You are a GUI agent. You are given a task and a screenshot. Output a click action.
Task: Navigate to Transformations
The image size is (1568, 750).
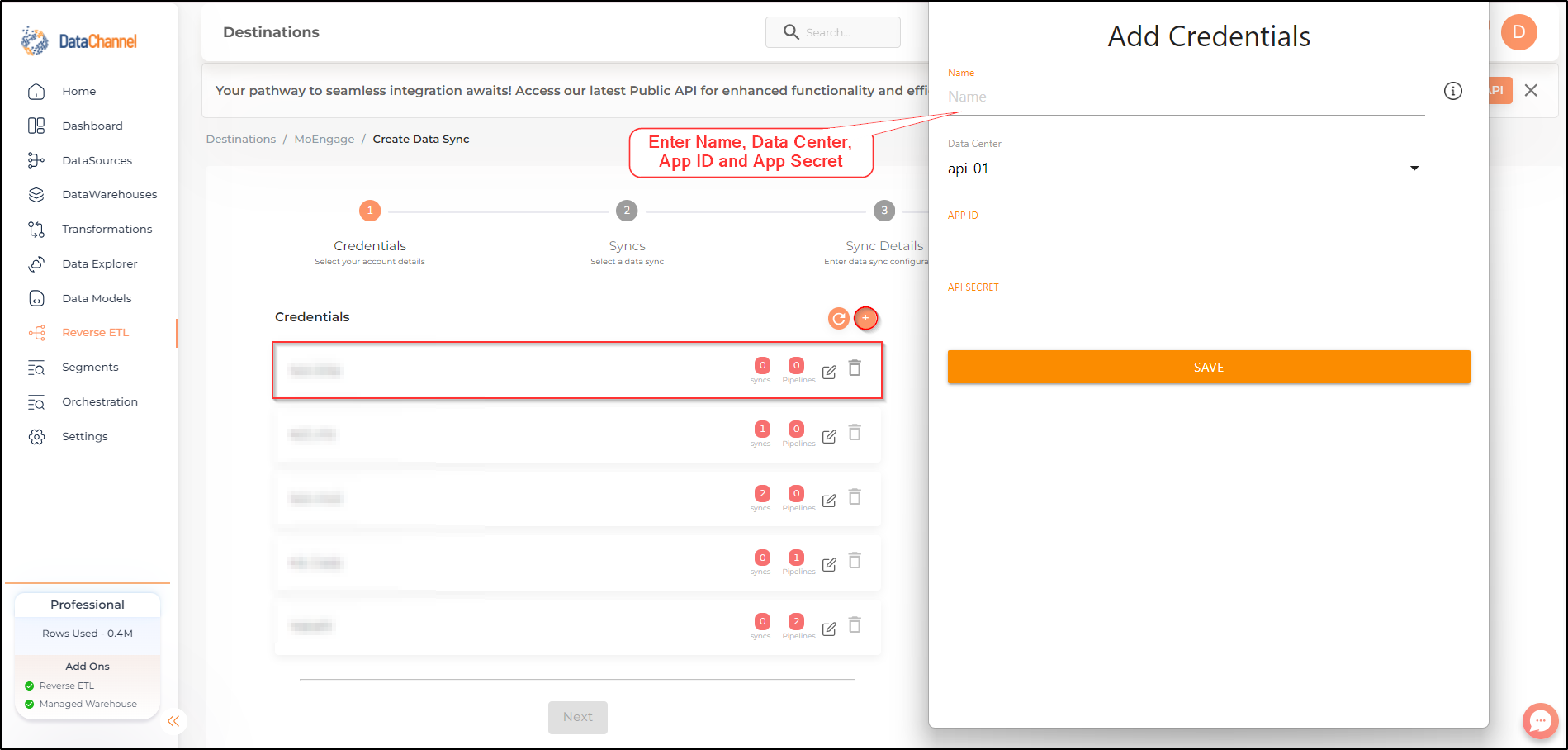107,229
